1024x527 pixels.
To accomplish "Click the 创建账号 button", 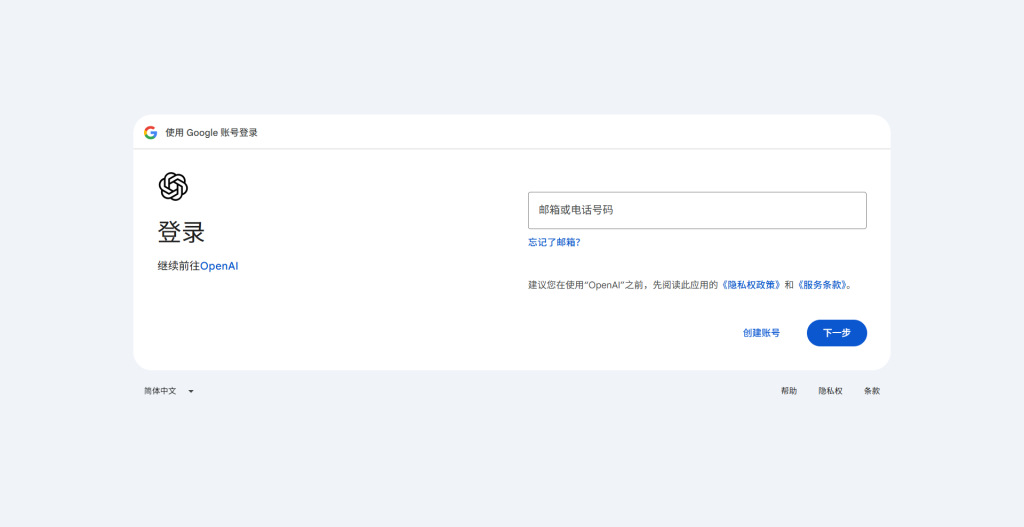I will click(x=761, y=333).
